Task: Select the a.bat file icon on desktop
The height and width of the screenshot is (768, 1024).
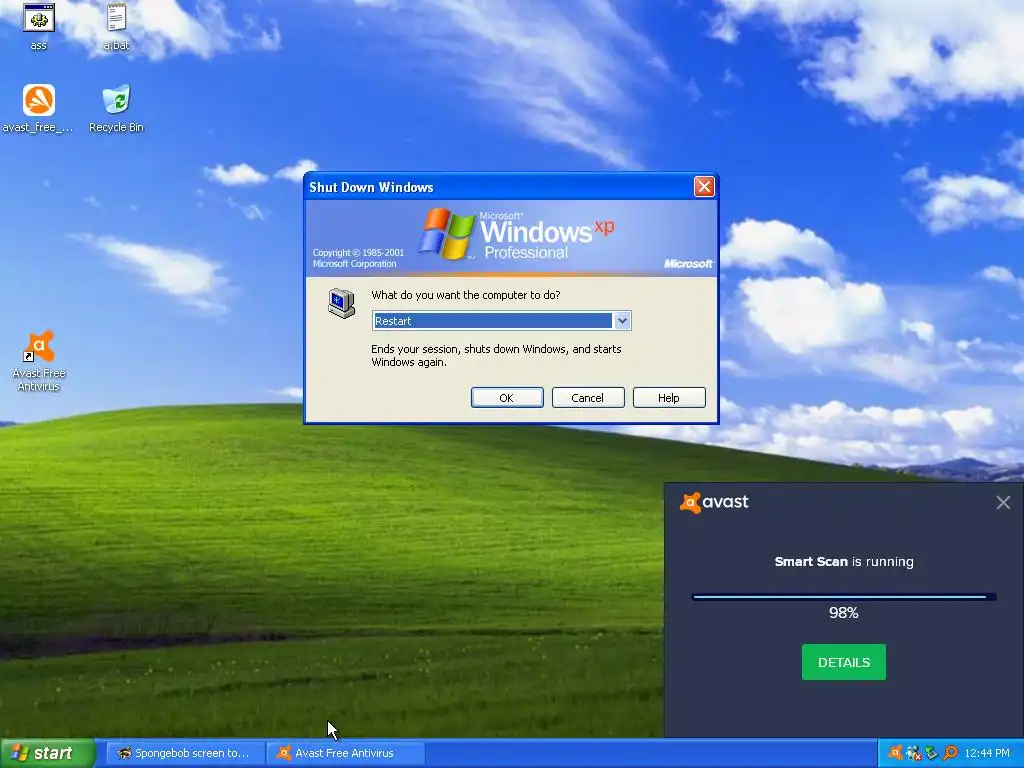Action: click(x=116, y=18)
